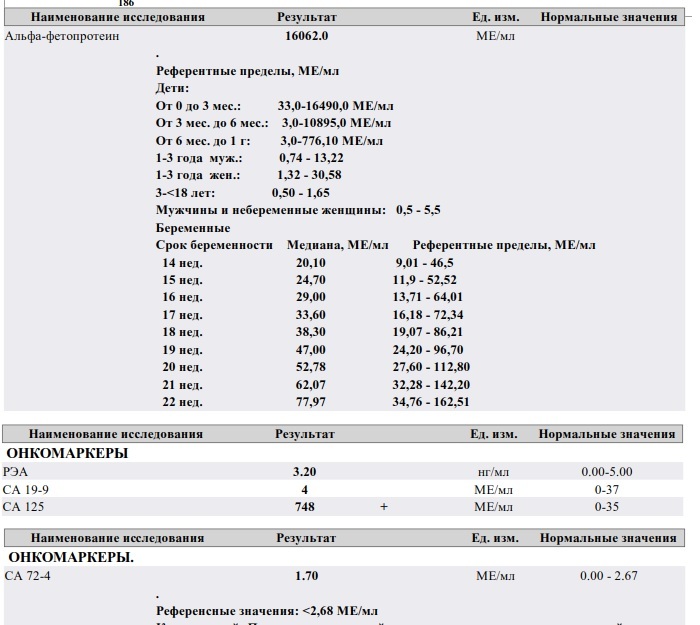Click the CA 19-9 test name
Screen dimensions: 700x625
tap(25, 490)
